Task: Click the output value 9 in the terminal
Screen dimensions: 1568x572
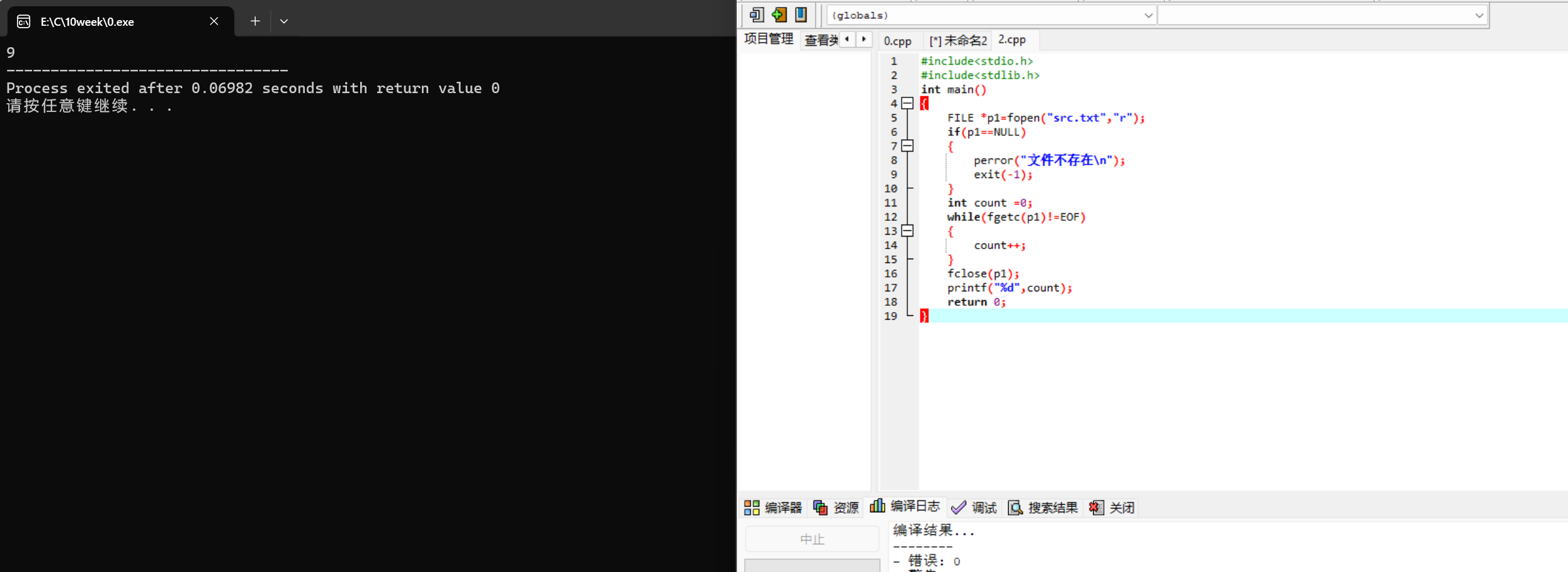Action: point(11,53)
